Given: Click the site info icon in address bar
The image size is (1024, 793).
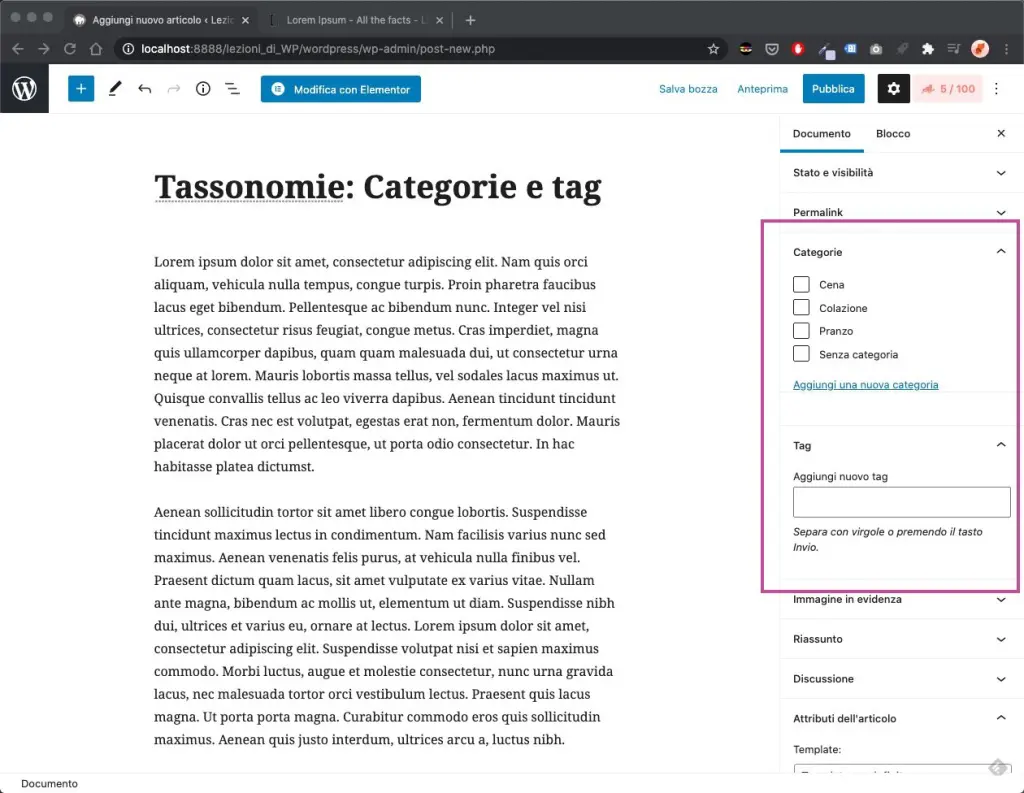Looking at the screenshot, I should [129, 49].
